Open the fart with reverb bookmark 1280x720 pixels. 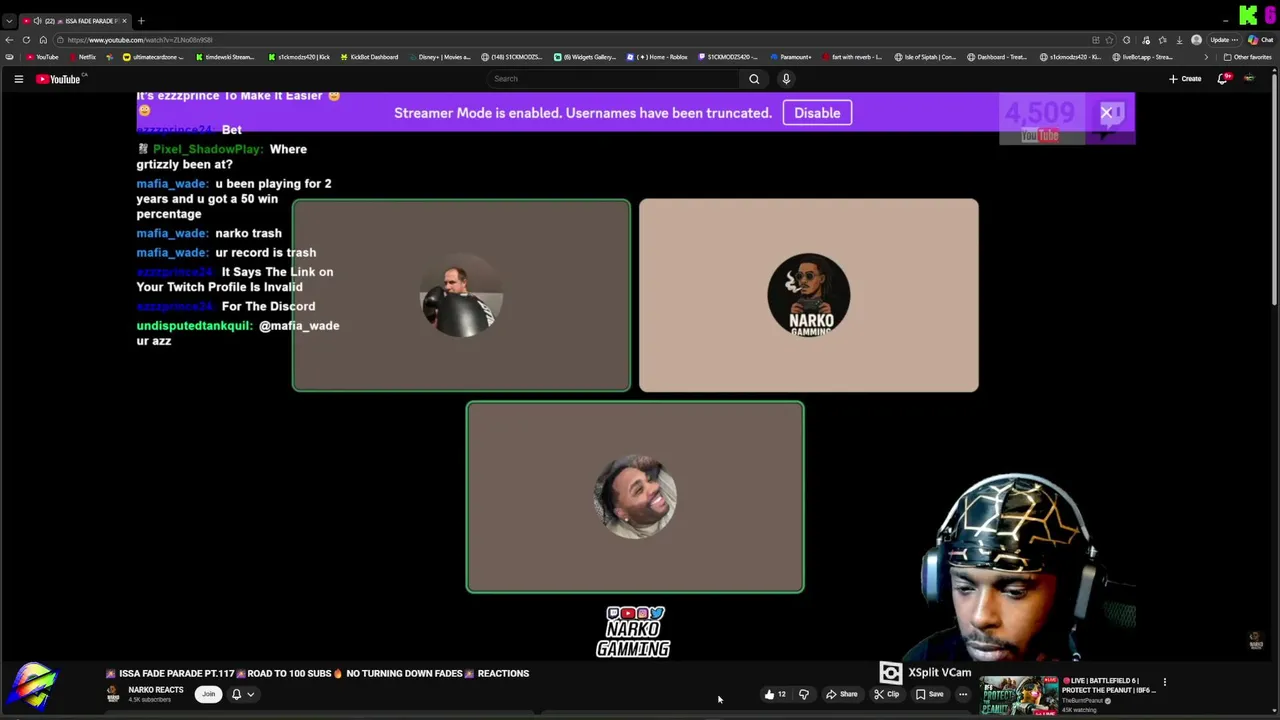(x=852, y=57)
